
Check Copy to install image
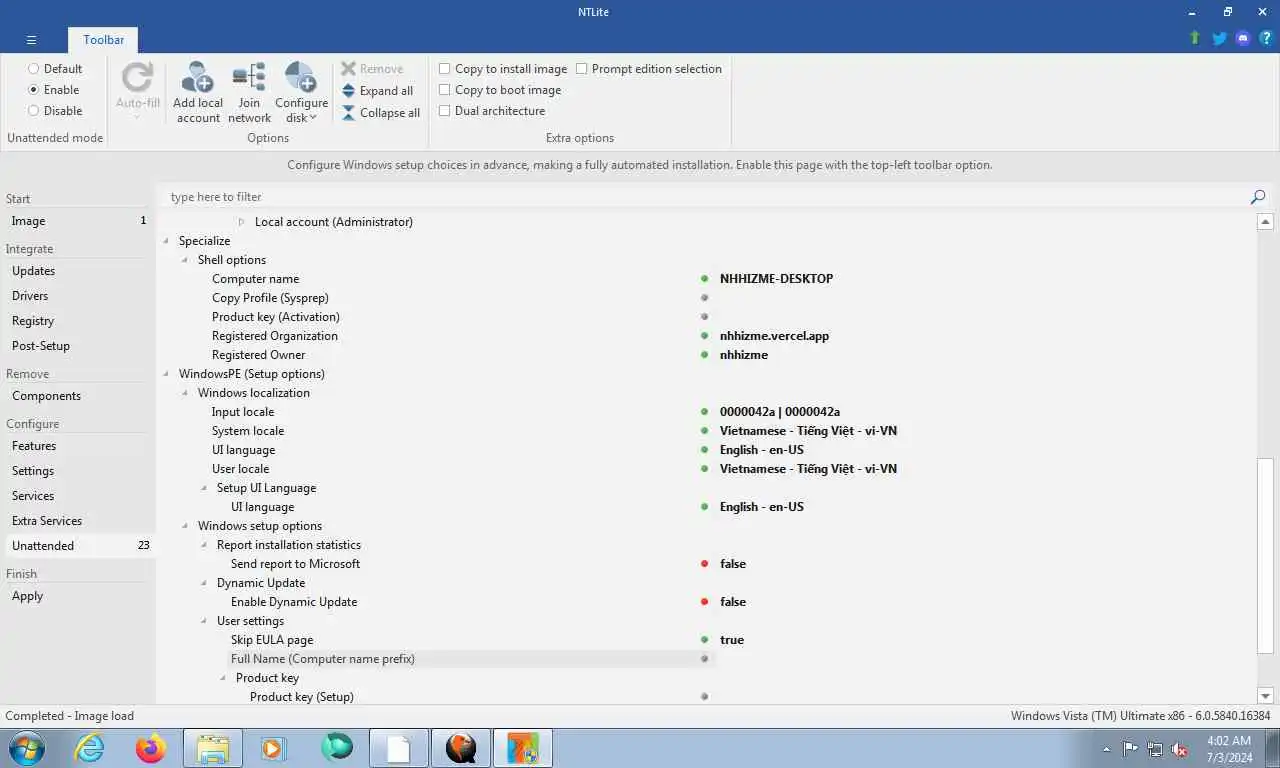445,69
